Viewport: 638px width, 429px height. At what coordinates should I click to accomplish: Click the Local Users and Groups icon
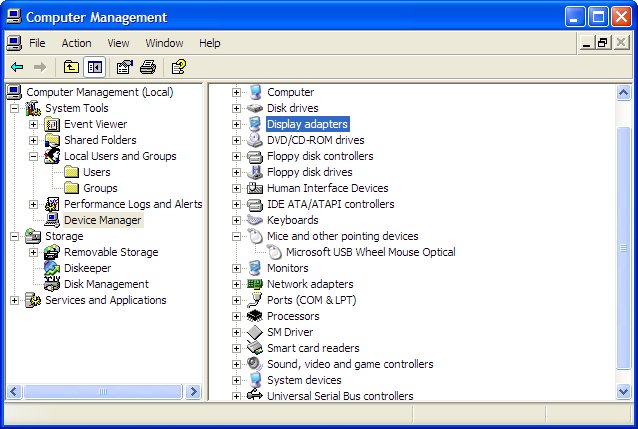52,156
